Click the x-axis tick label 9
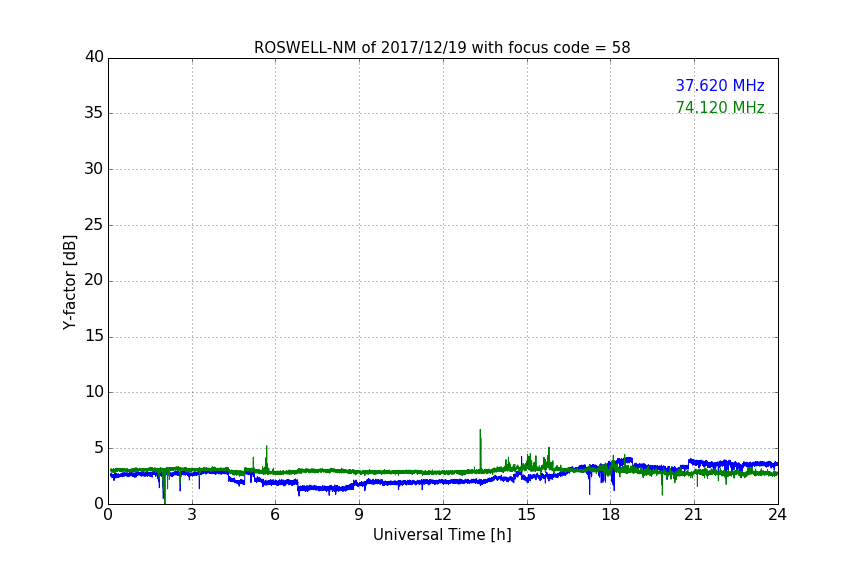This screenshot has width=864, height=576. coord(359,515)
